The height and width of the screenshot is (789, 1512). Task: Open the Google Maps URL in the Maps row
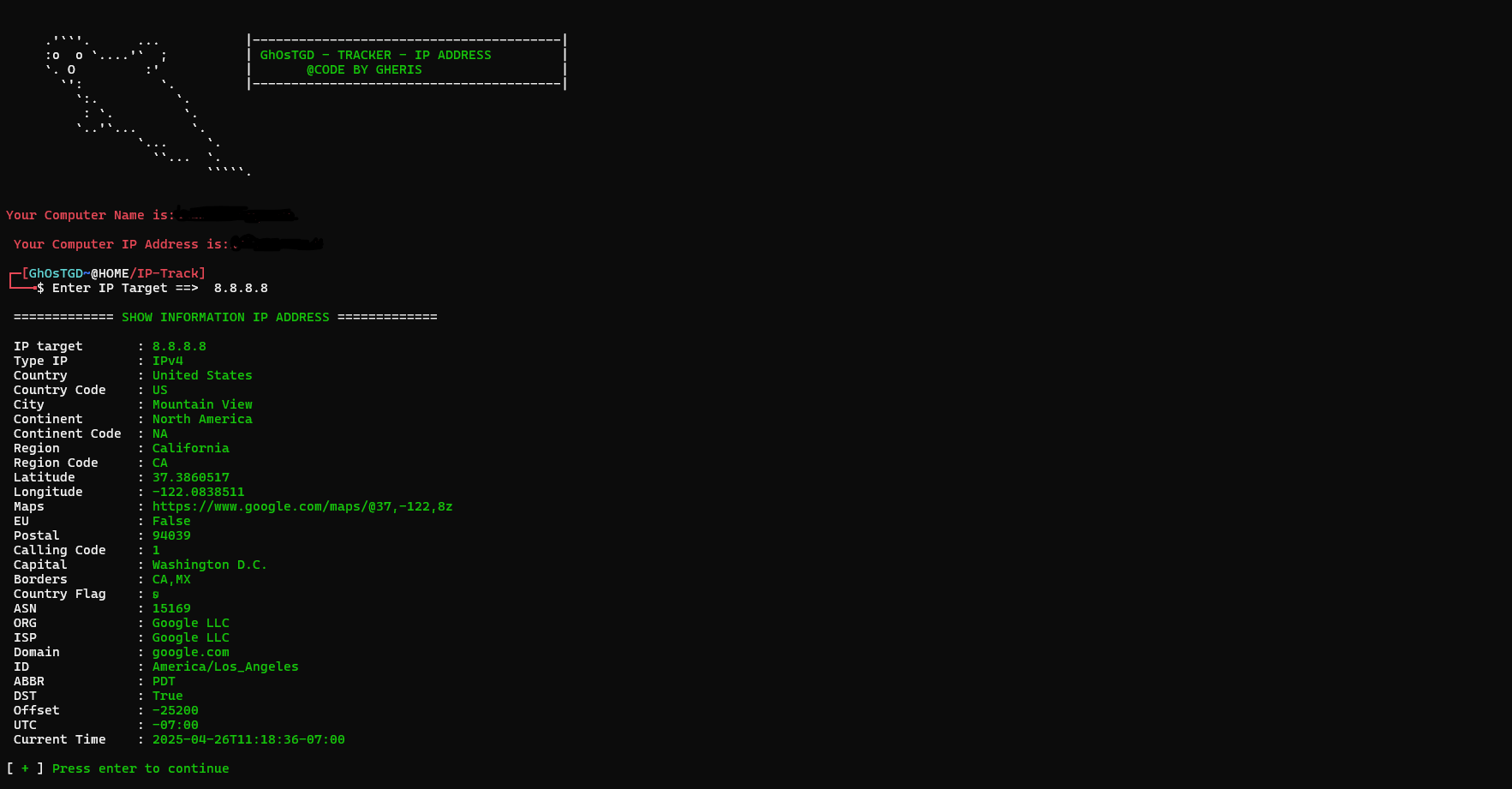click(302, 506)
